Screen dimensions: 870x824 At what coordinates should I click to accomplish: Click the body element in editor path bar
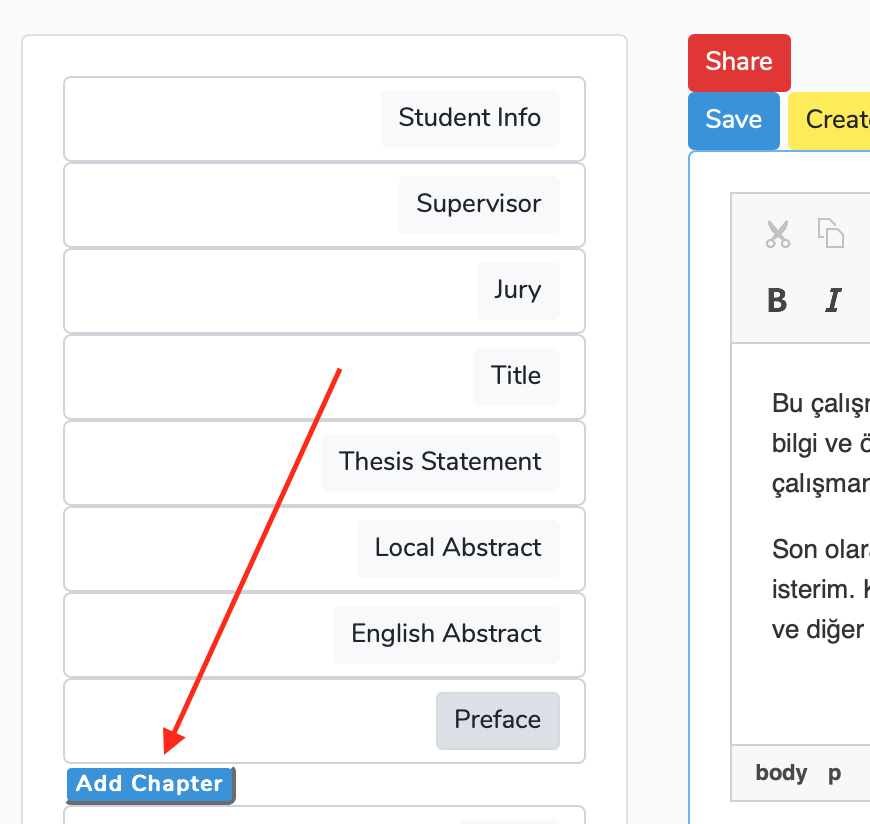point(781,773)
